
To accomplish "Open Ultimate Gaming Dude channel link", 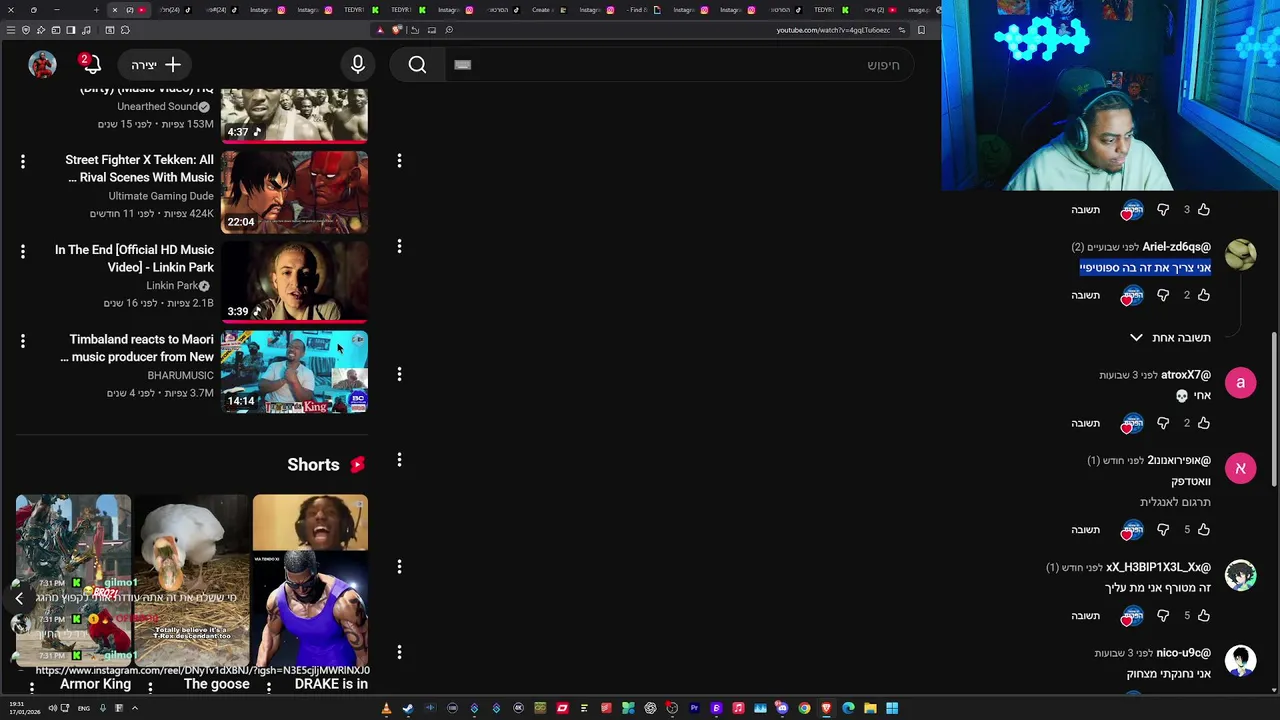I will pyautogui.click(x=161, y=196).
